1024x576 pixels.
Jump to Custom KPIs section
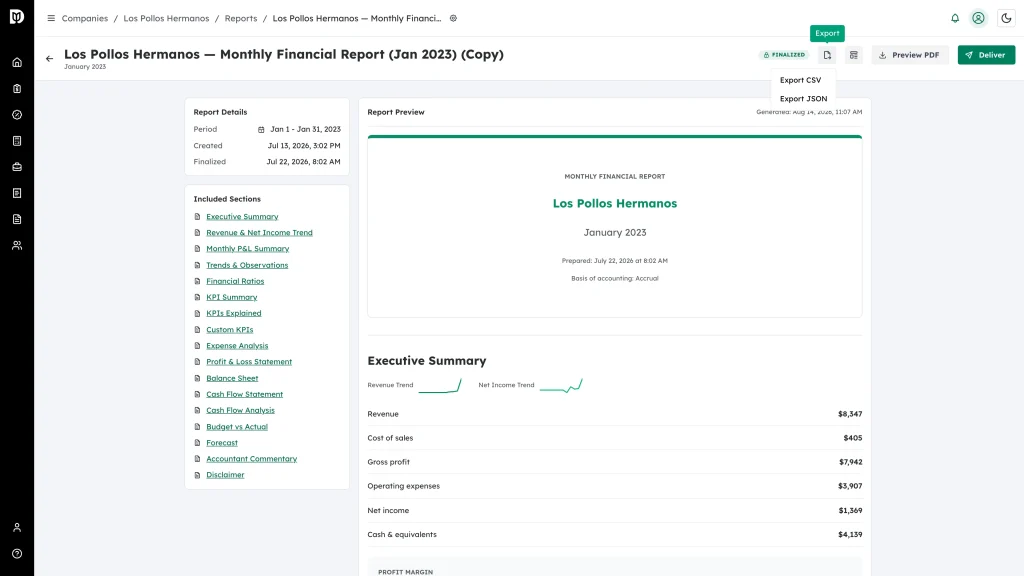pos(229,330)
